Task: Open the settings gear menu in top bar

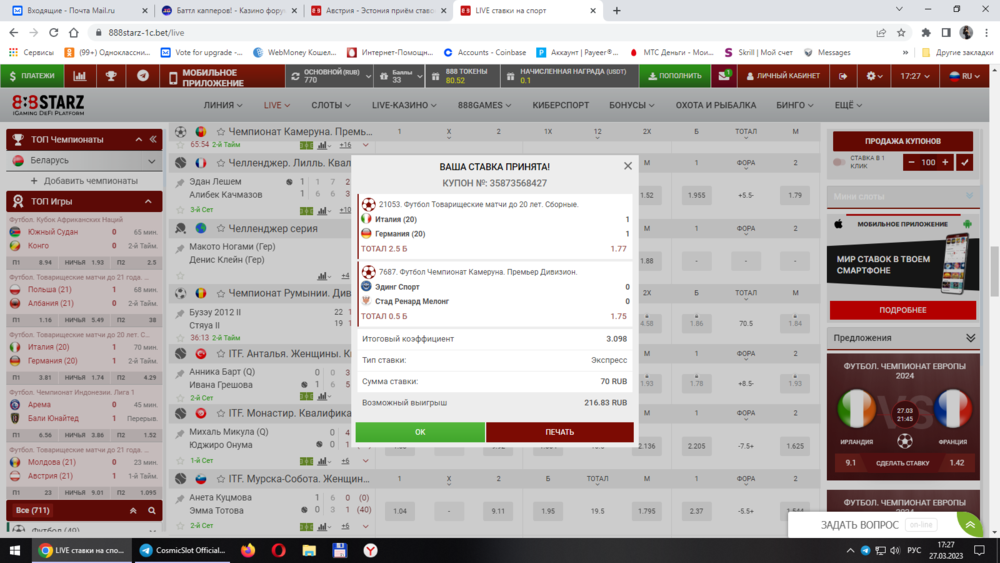Action: (874, 76)
